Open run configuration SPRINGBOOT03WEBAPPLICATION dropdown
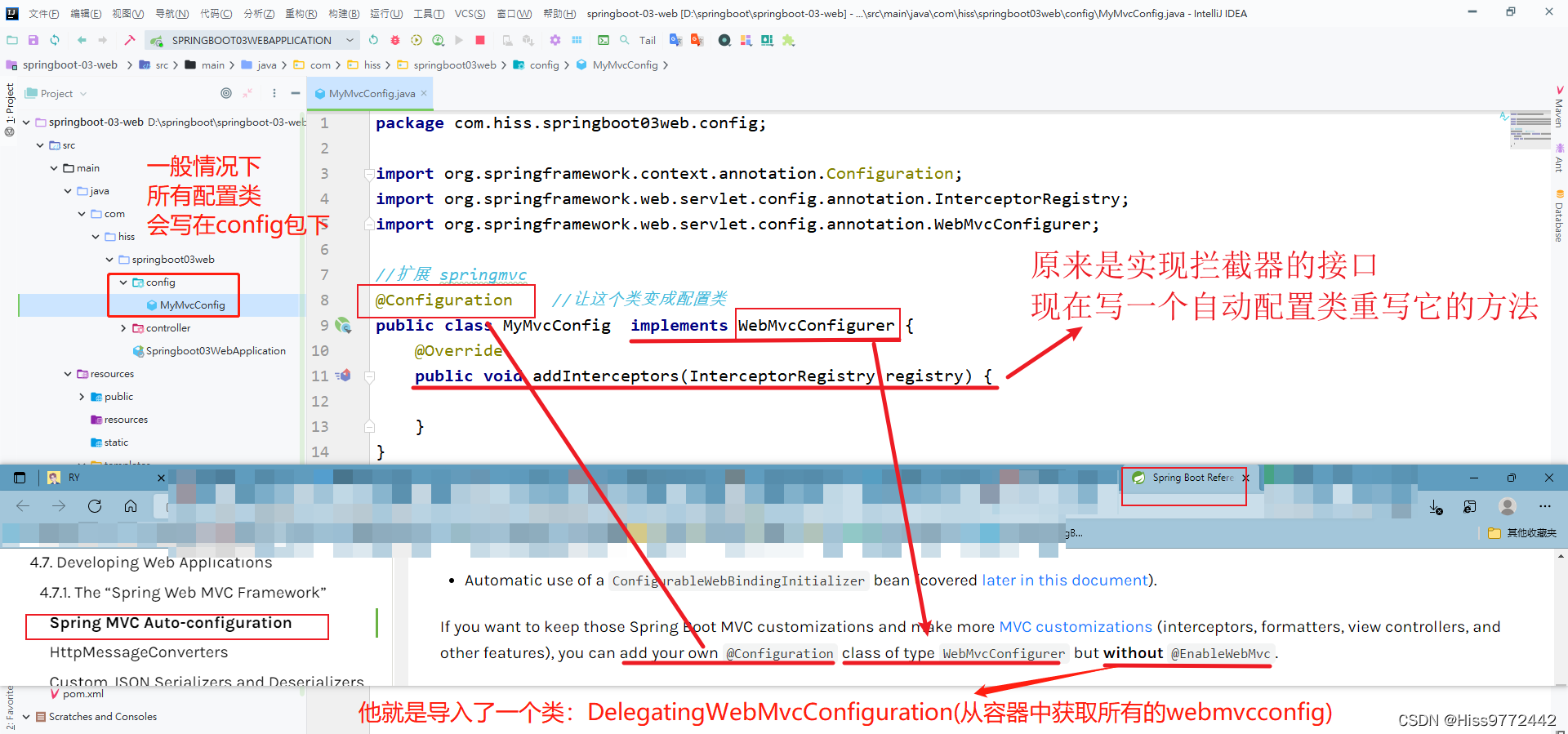The height and width of the screenshot is (734, 1568). coord(252,40)
